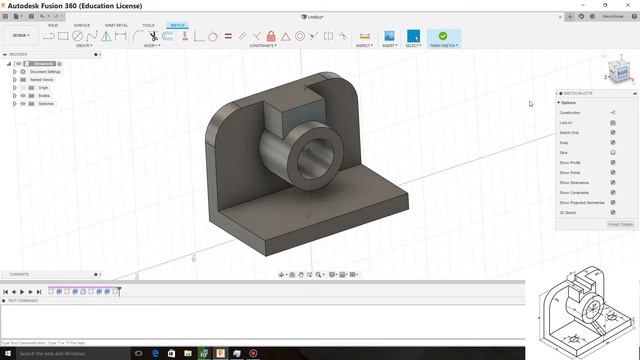
Task: Uncheck the Show Profile checkbox
Action: tap(613, 162)
